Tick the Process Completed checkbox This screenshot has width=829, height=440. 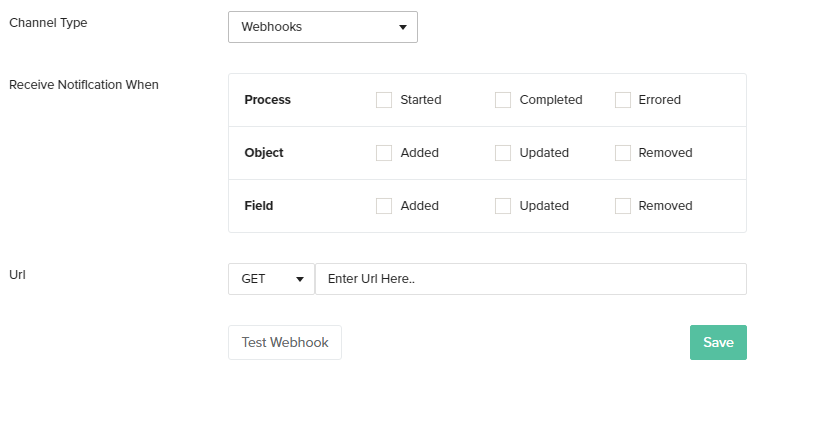click(503, 100)
